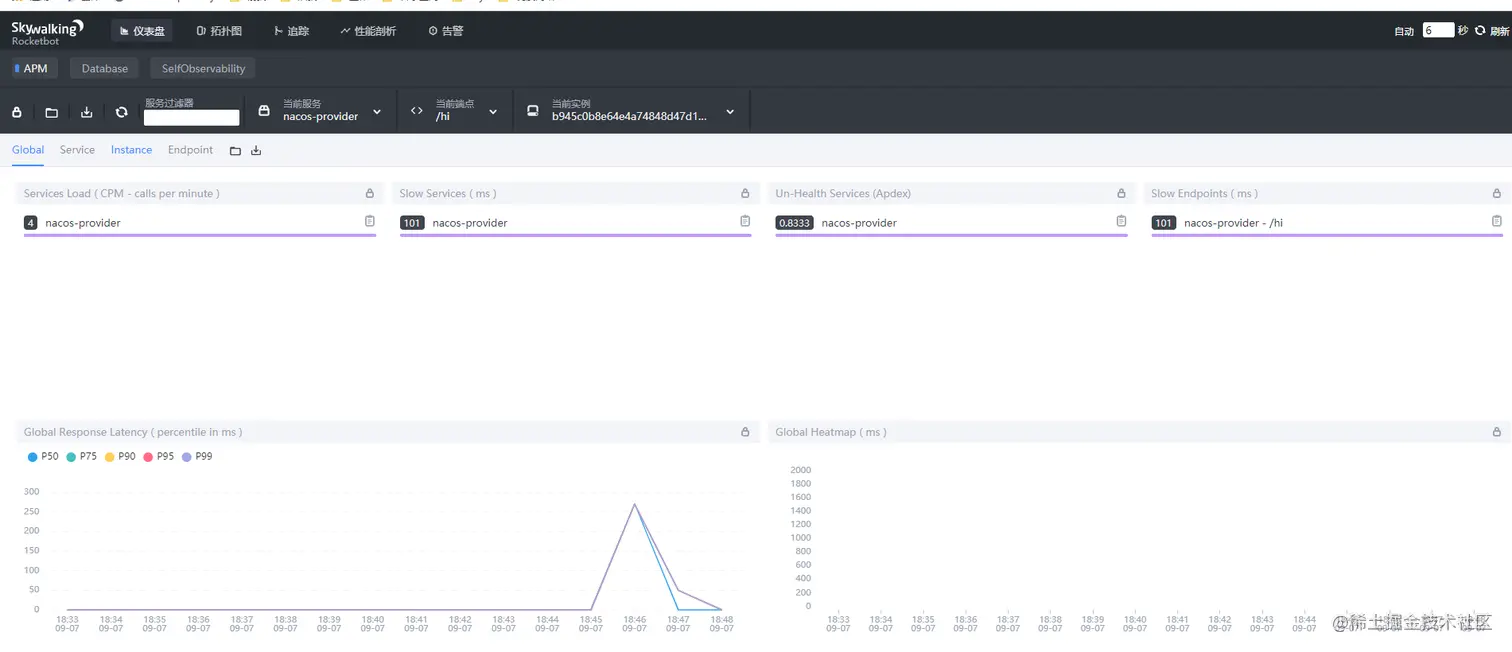Copy nacos-provider name in Services Load
The height and width of the screenshot is (652, 1512).
[x=369, y=221]
